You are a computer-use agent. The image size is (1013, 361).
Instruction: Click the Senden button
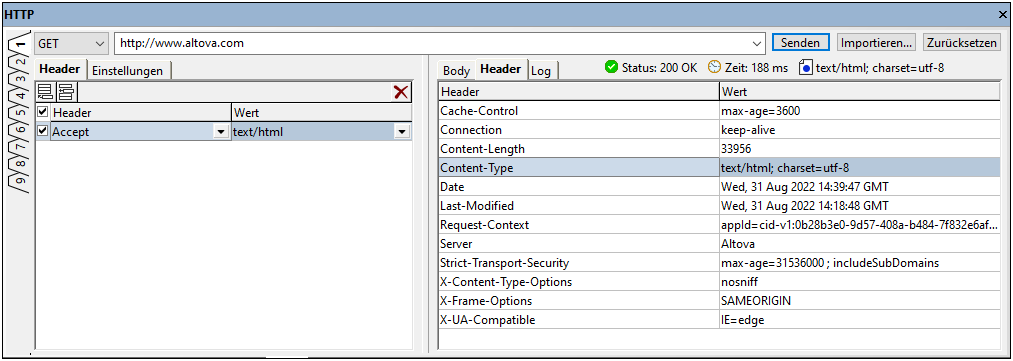801,43
